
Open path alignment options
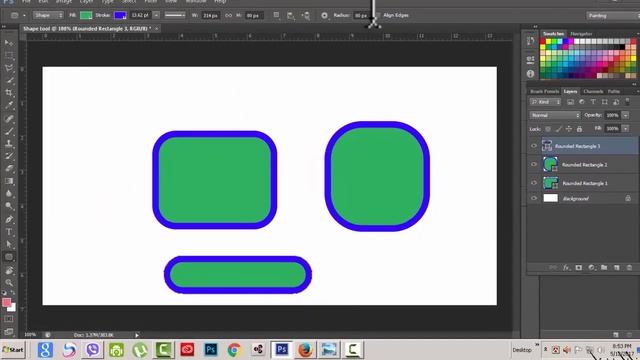click(291, 16)
